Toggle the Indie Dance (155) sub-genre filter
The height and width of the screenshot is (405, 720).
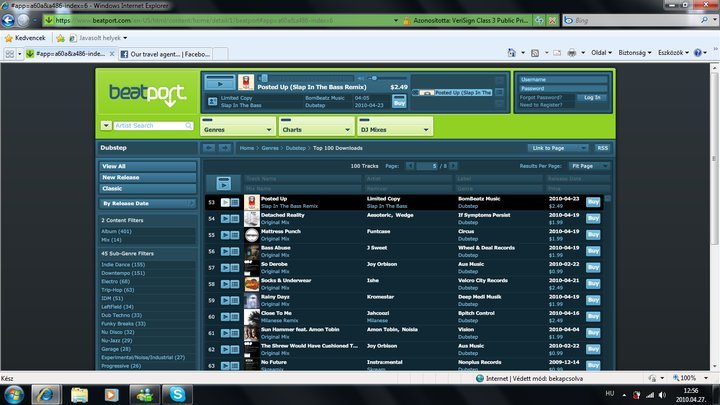coord(123,264)
